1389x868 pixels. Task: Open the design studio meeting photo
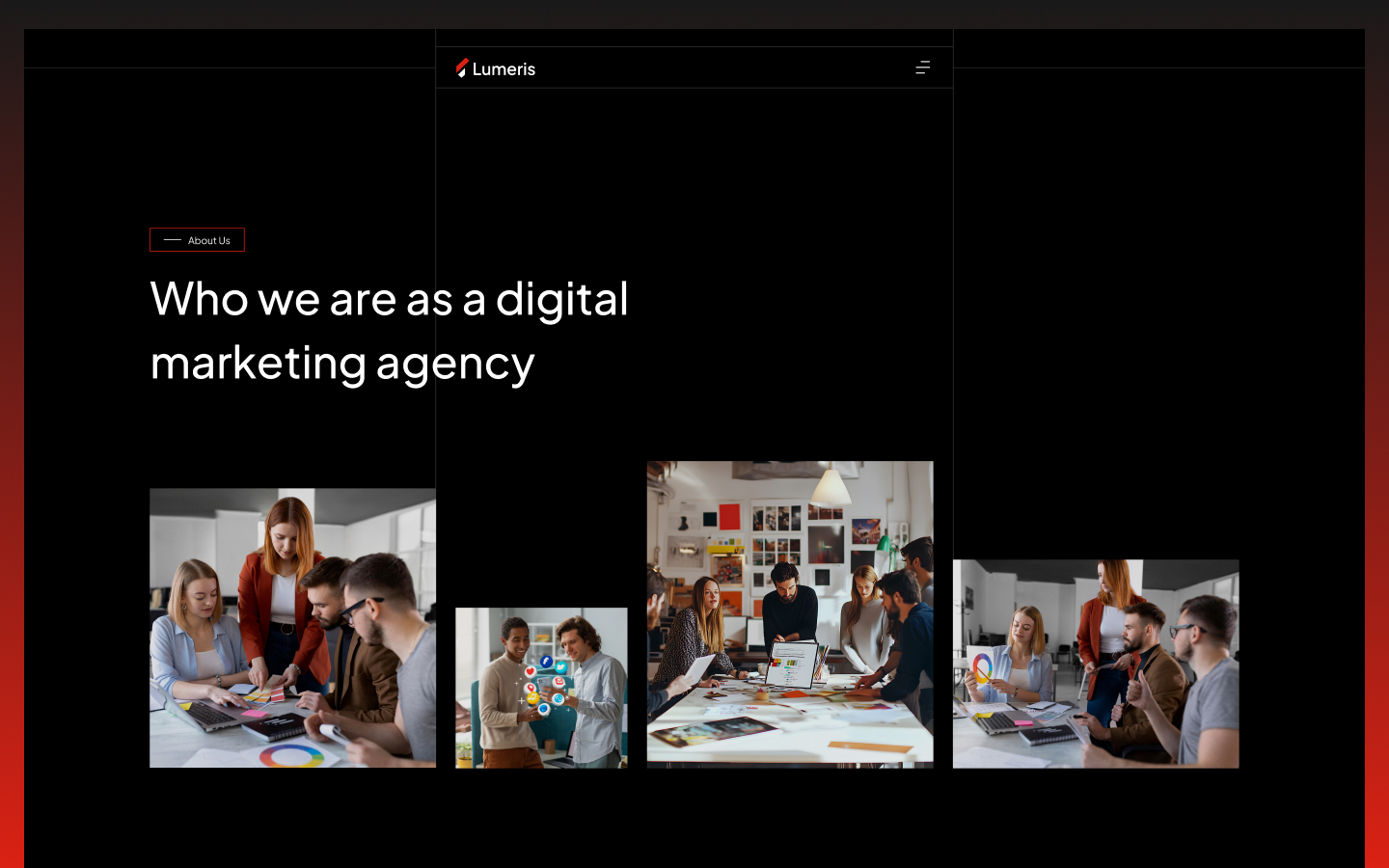(790, 613)
